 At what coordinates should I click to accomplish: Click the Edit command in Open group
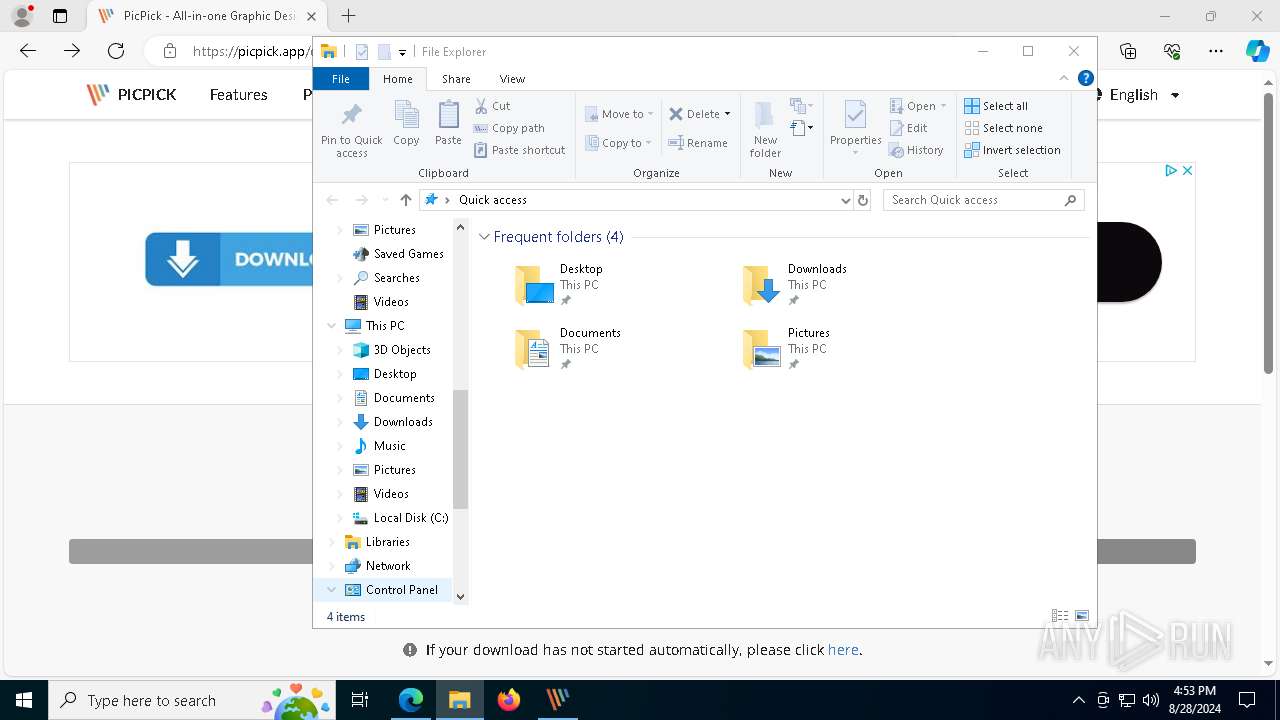[x=909, y=128]
